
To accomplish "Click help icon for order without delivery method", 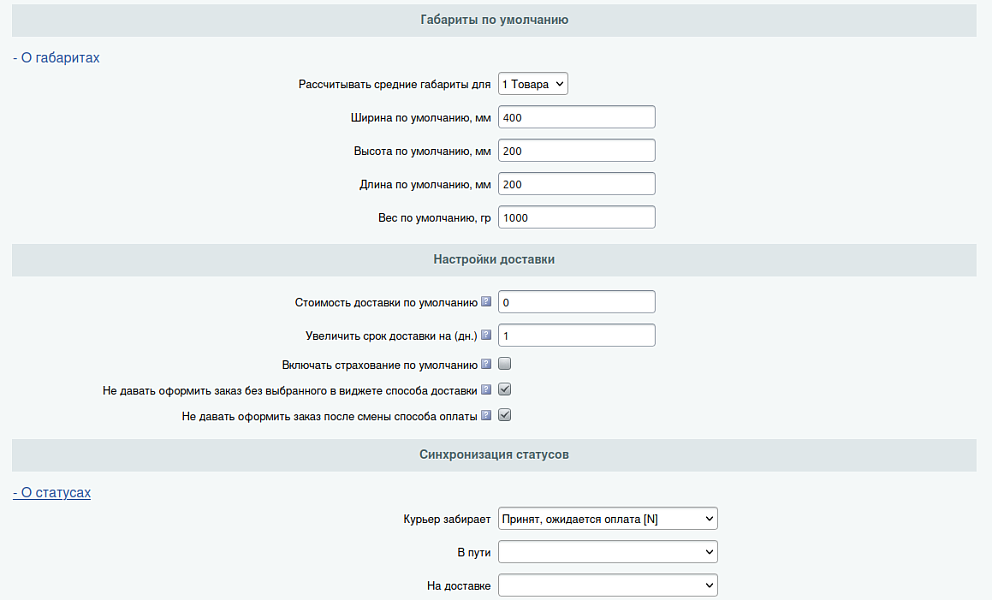I will (x=487, y=390).
